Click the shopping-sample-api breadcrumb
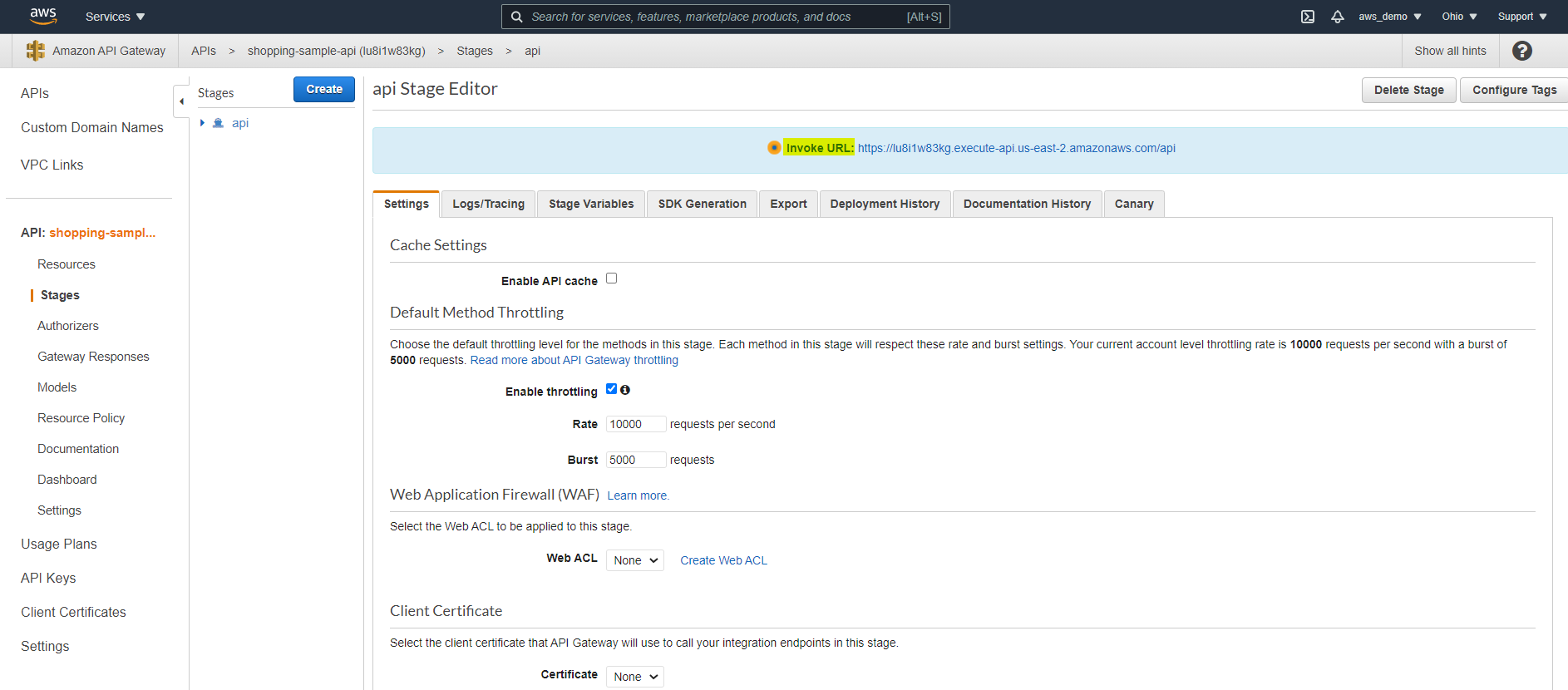This screenshot has width=1568, height=690. pyautogui.click(x=336, y=51)
